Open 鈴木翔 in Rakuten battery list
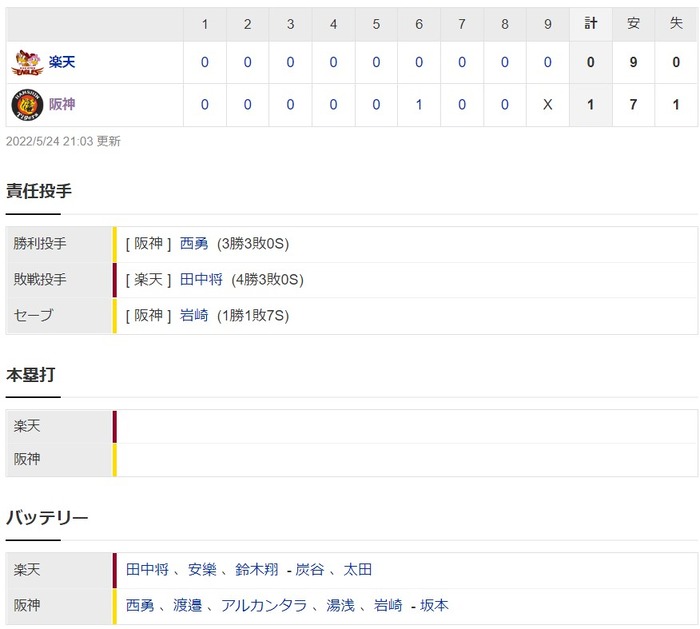Screen dimensions: 700x629 coord(257,570)
